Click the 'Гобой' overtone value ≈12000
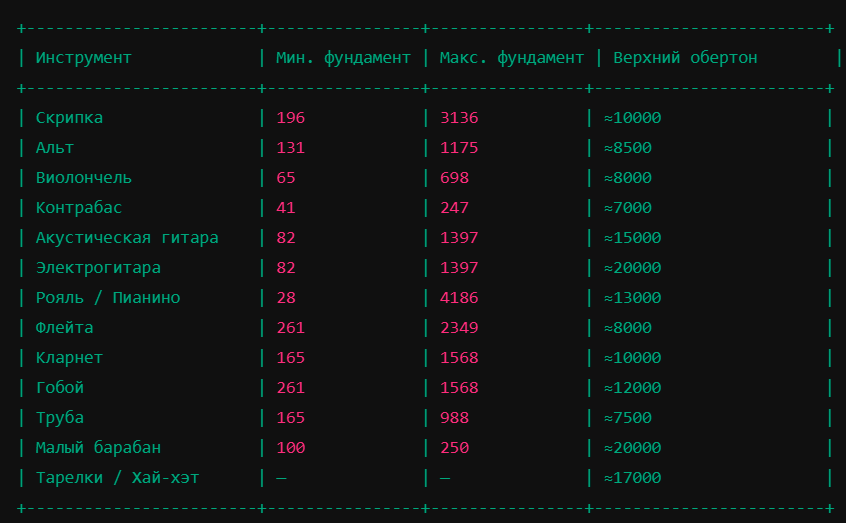Screen dimensions: 846x523 632,388
